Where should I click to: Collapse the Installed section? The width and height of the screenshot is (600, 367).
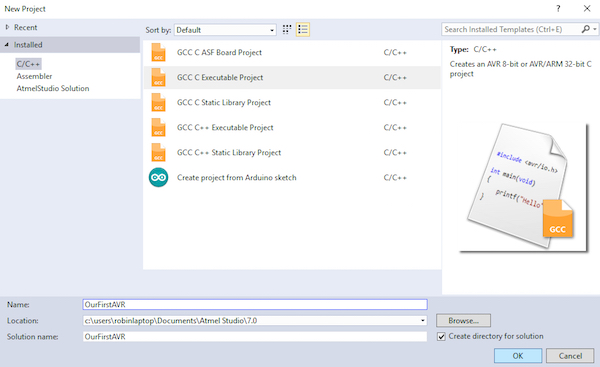click(7, 45)
